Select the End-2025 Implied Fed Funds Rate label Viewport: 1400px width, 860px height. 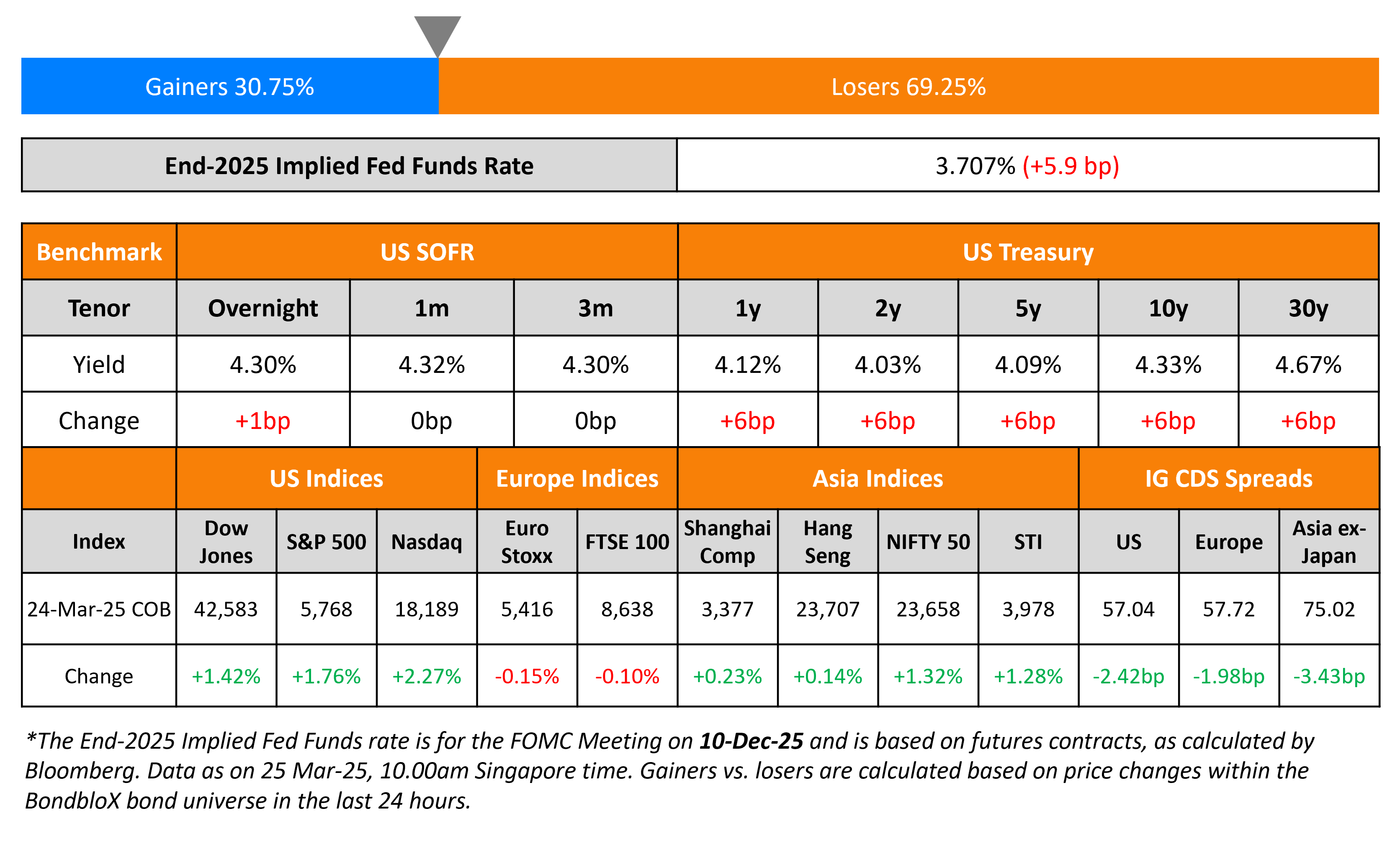pyautogui.click(x=349, y=166)
